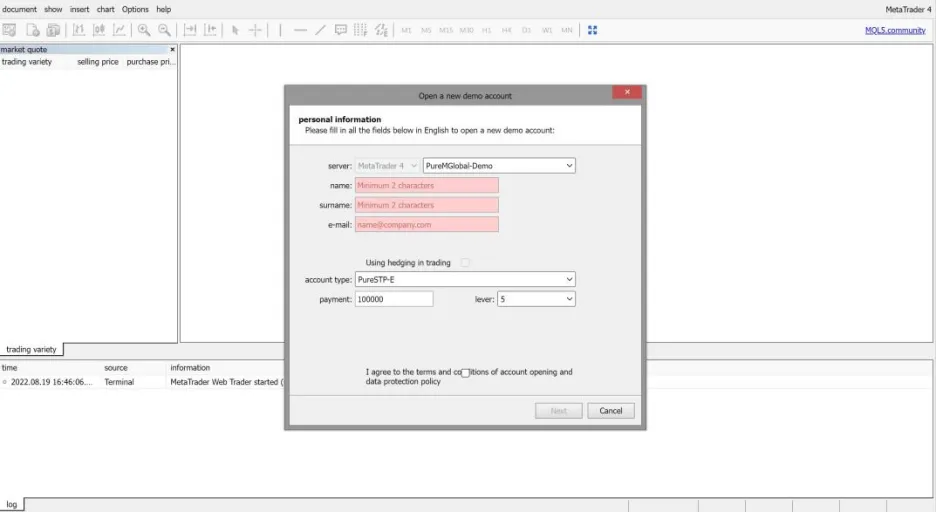This screenshot has height=512, width=937.
Task: Click the surname input field
Action: click(427, 205)
